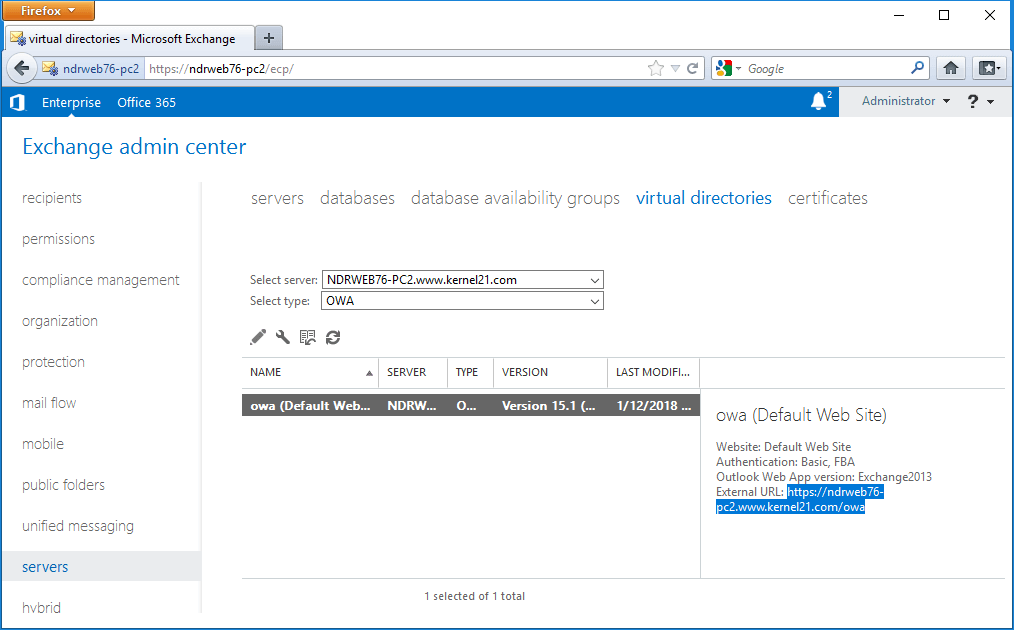Click the TYPE column header
Viewport: 1014px width, 630px height.
tap(470, 372)
